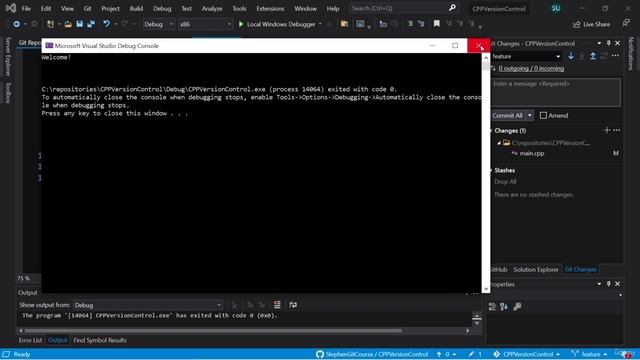The width and height of the screenshot is (640, 360).
Task: Click Debug Console scrollbar up arrow
Action: [486, 58]
